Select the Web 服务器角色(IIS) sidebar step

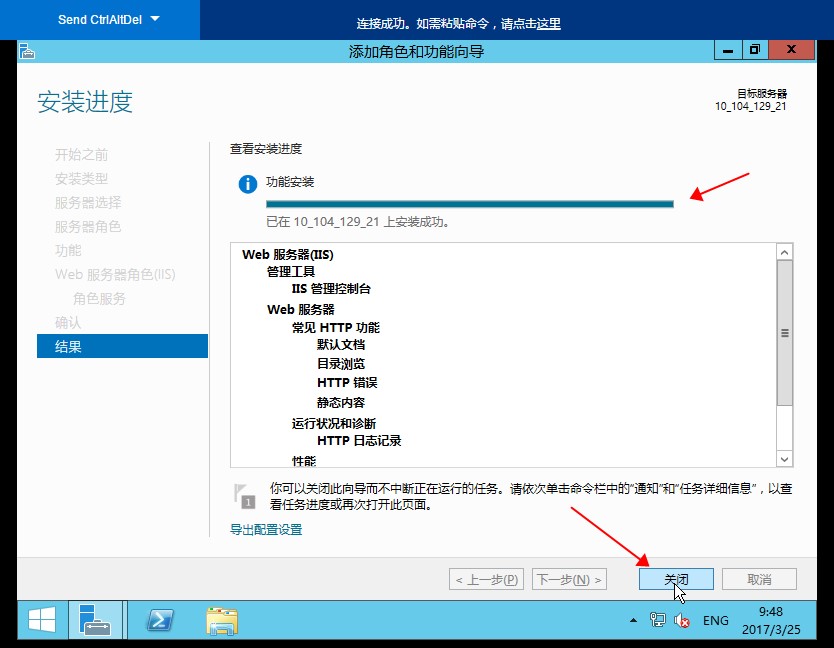click(115, 275)
